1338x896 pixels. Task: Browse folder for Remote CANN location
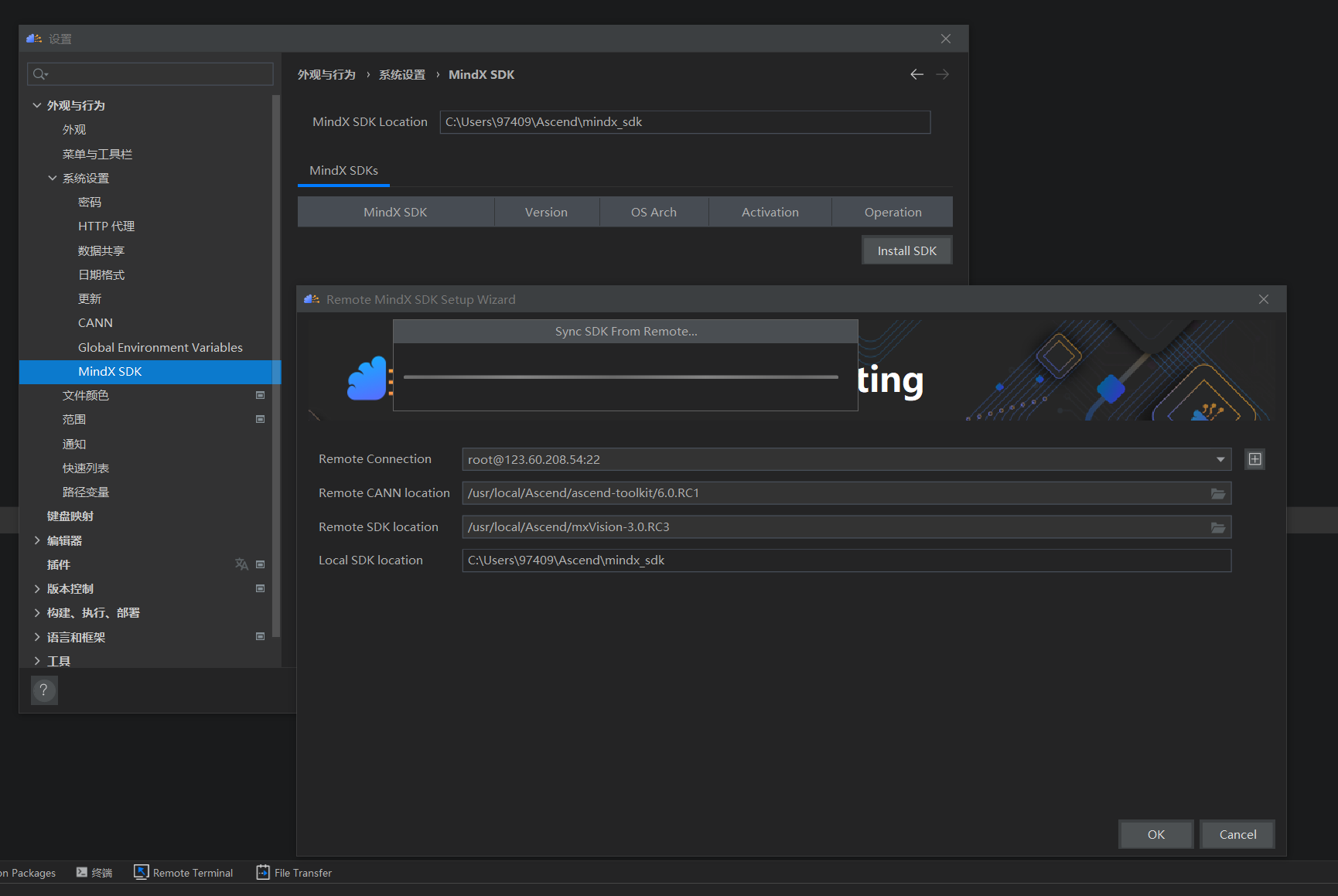[x=1217, y=493]
